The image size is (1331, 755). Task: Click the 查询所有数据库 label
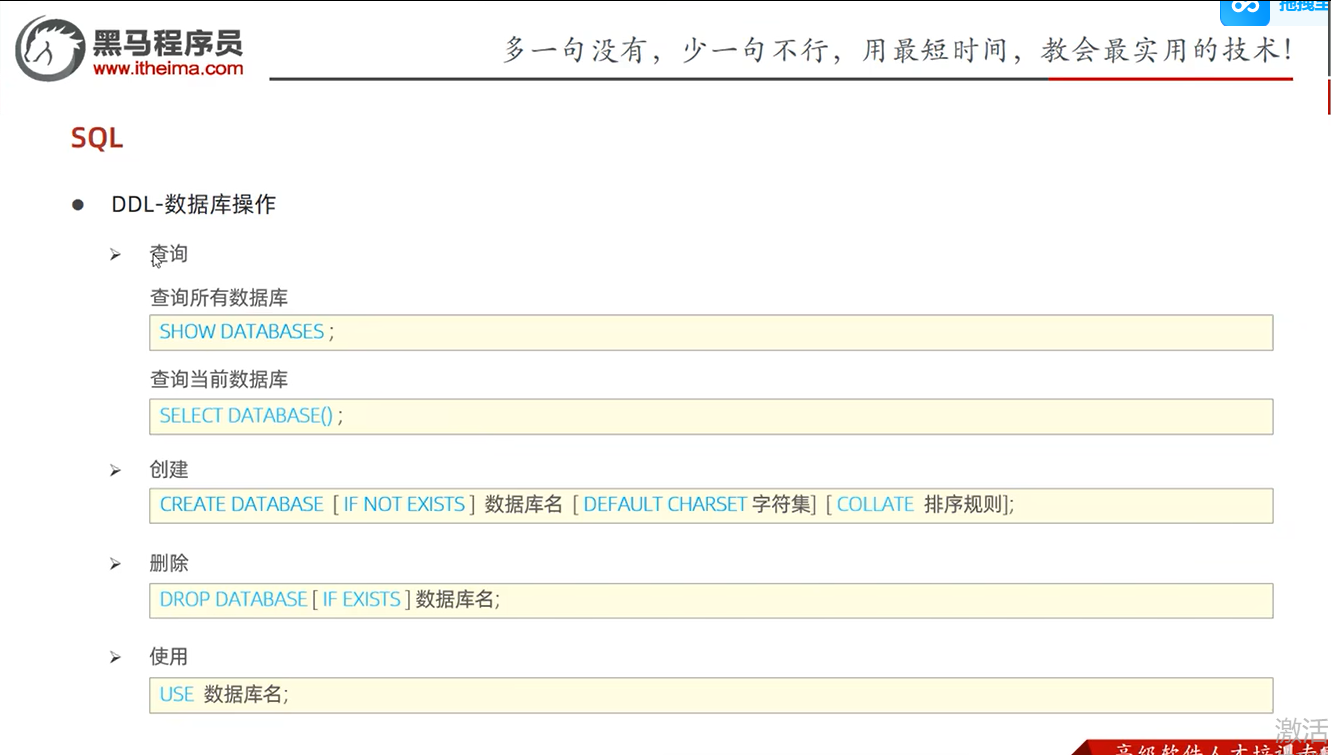(x=219, y=297)
